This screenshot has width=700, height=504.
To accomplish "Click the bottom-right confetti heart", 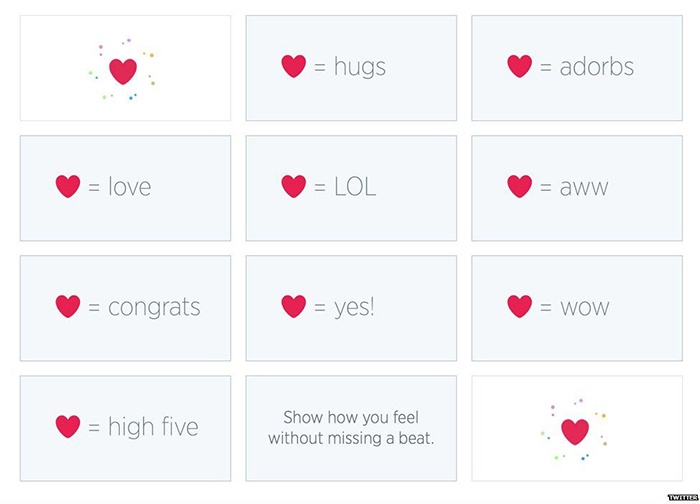I will 575,432.
